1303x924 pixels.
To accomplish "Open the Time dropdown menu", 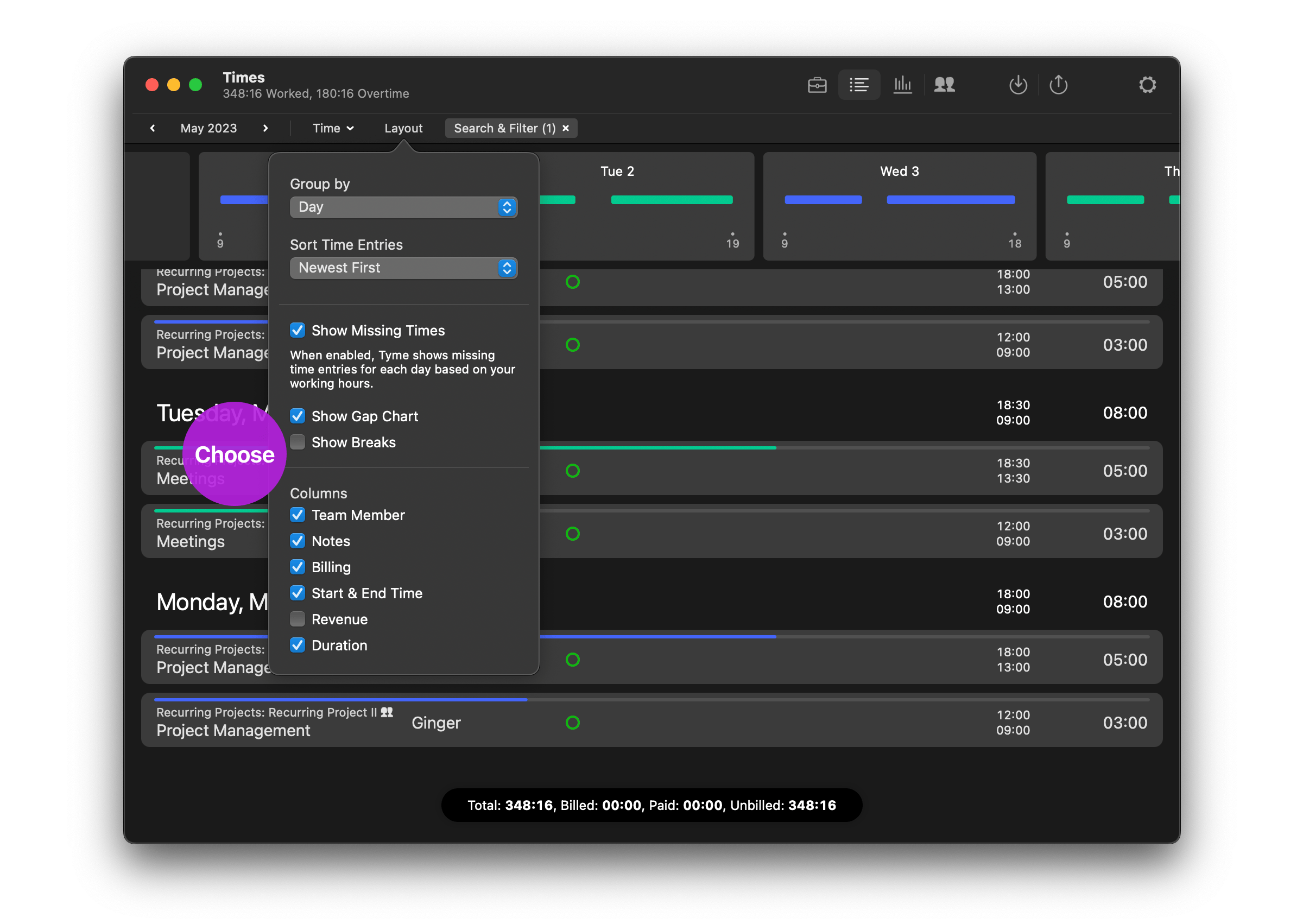I will point(333,128).
